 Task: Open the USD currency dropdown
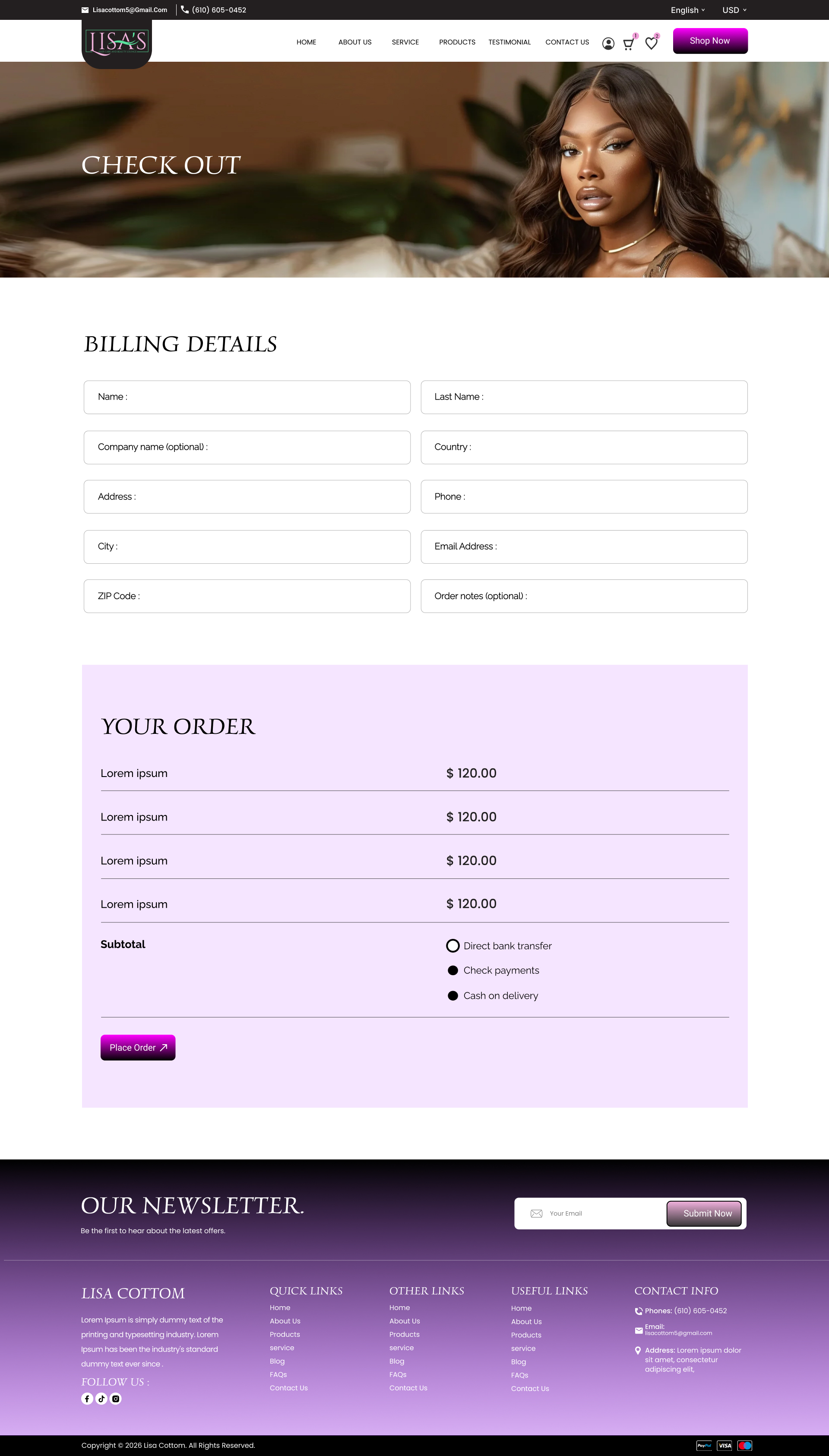[x=734, y=10]
